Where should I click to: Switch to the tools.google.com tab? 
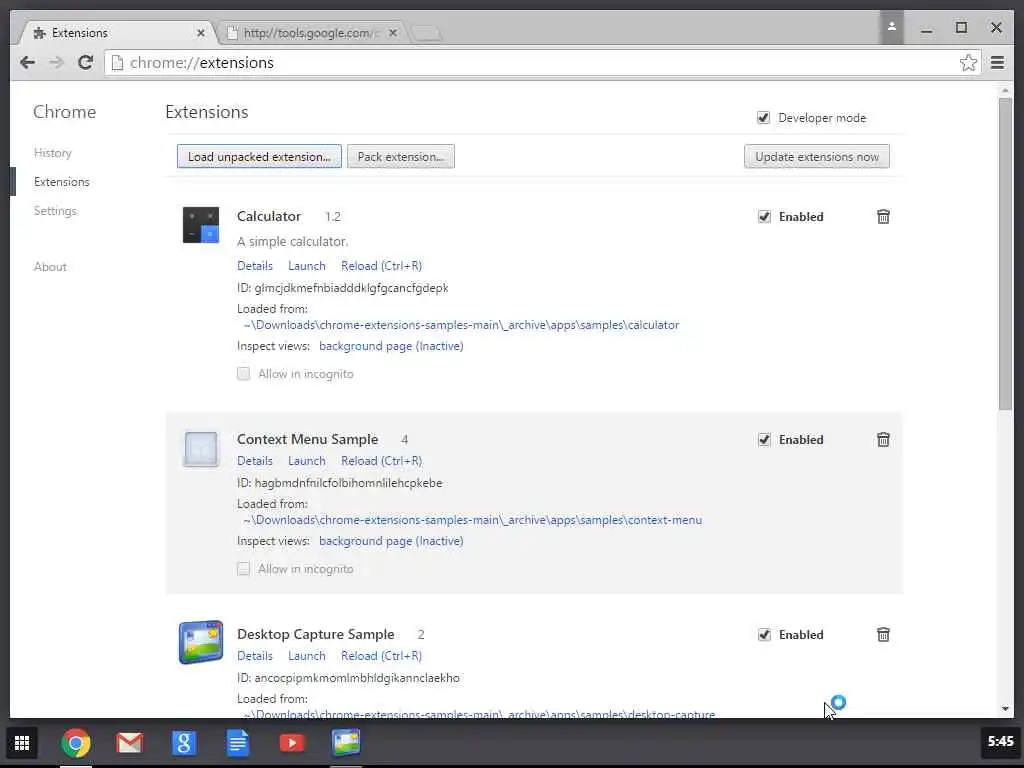310,33
